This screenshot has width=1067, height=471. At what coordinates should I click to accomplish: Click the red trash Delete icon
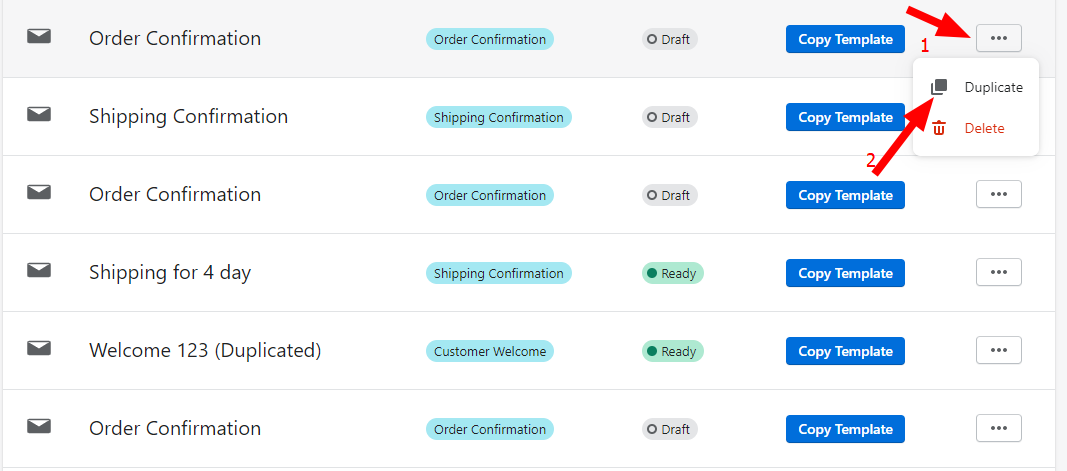click(x=939, y=128)
